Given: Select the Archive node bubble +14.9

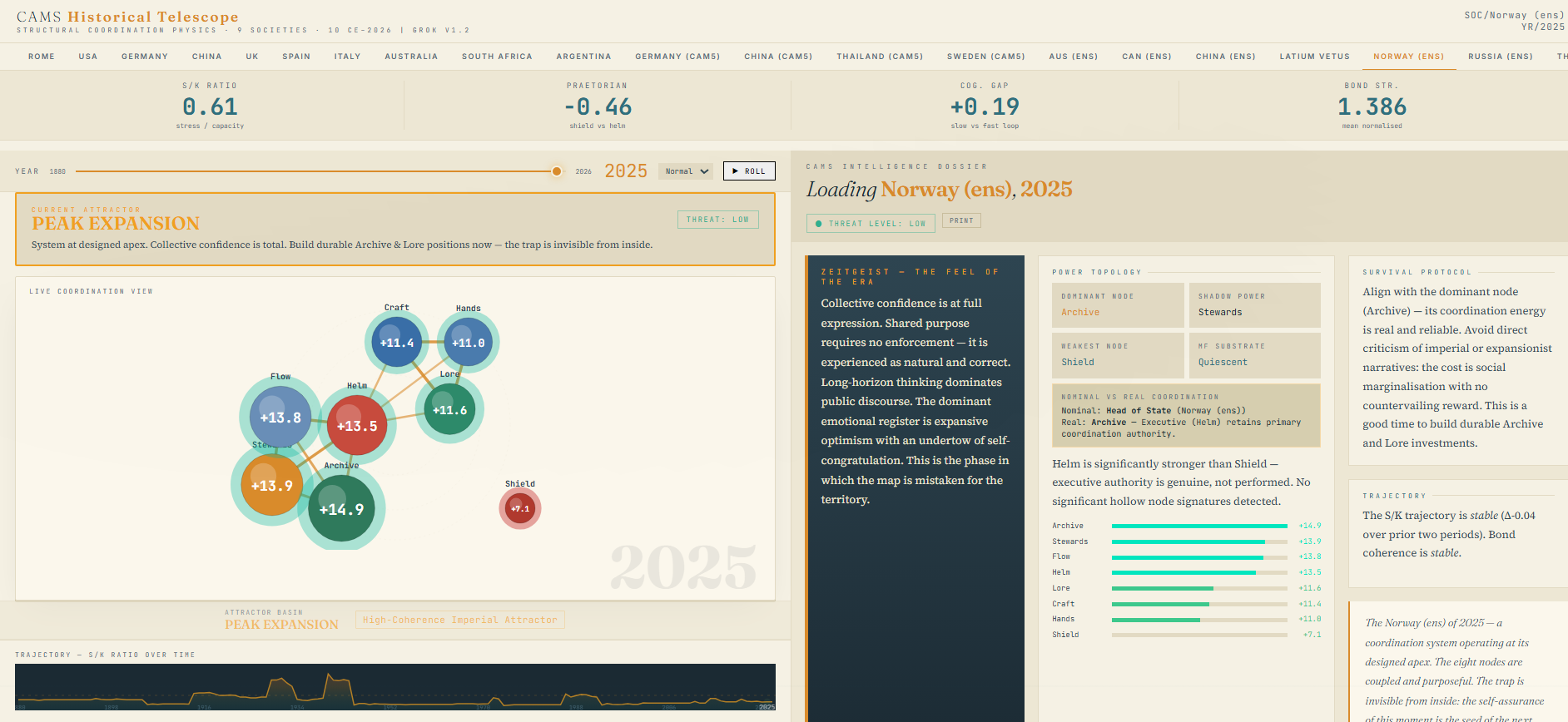Looking at the screenshot, I should (x=341, y=509).
